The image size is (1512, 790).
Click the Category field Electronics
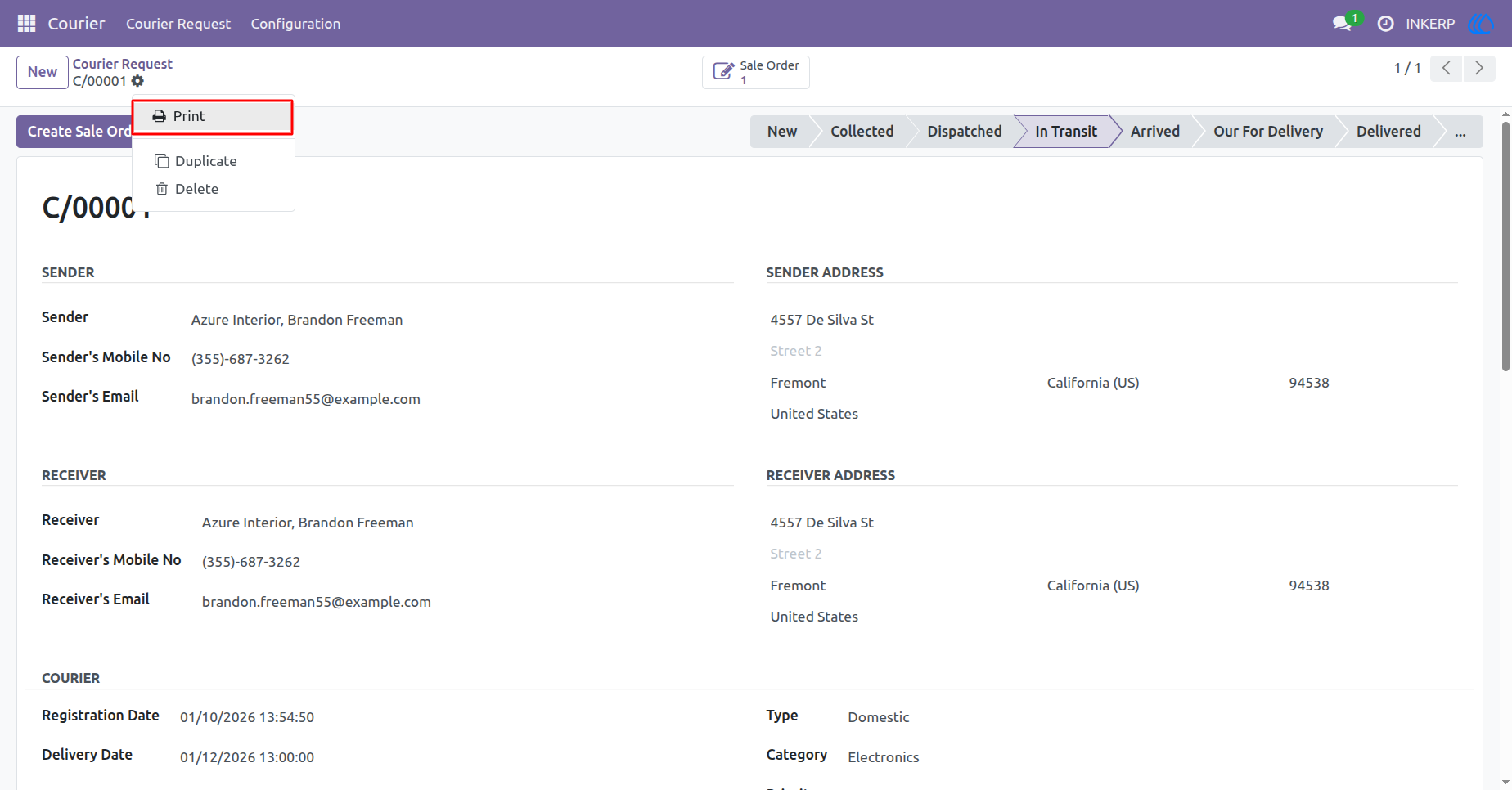click(x=883, y=757)
